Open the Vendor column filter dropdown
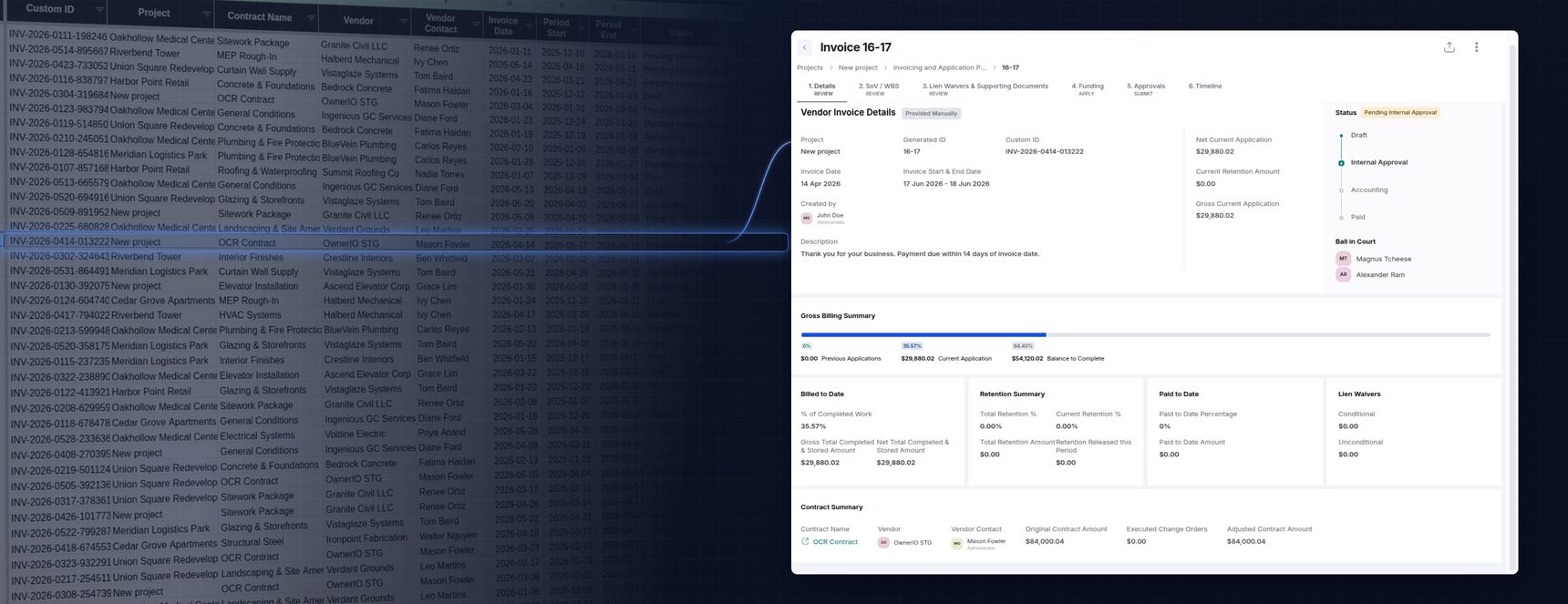The width and height of the screenshot is (1568, 604). coord(403,20)
